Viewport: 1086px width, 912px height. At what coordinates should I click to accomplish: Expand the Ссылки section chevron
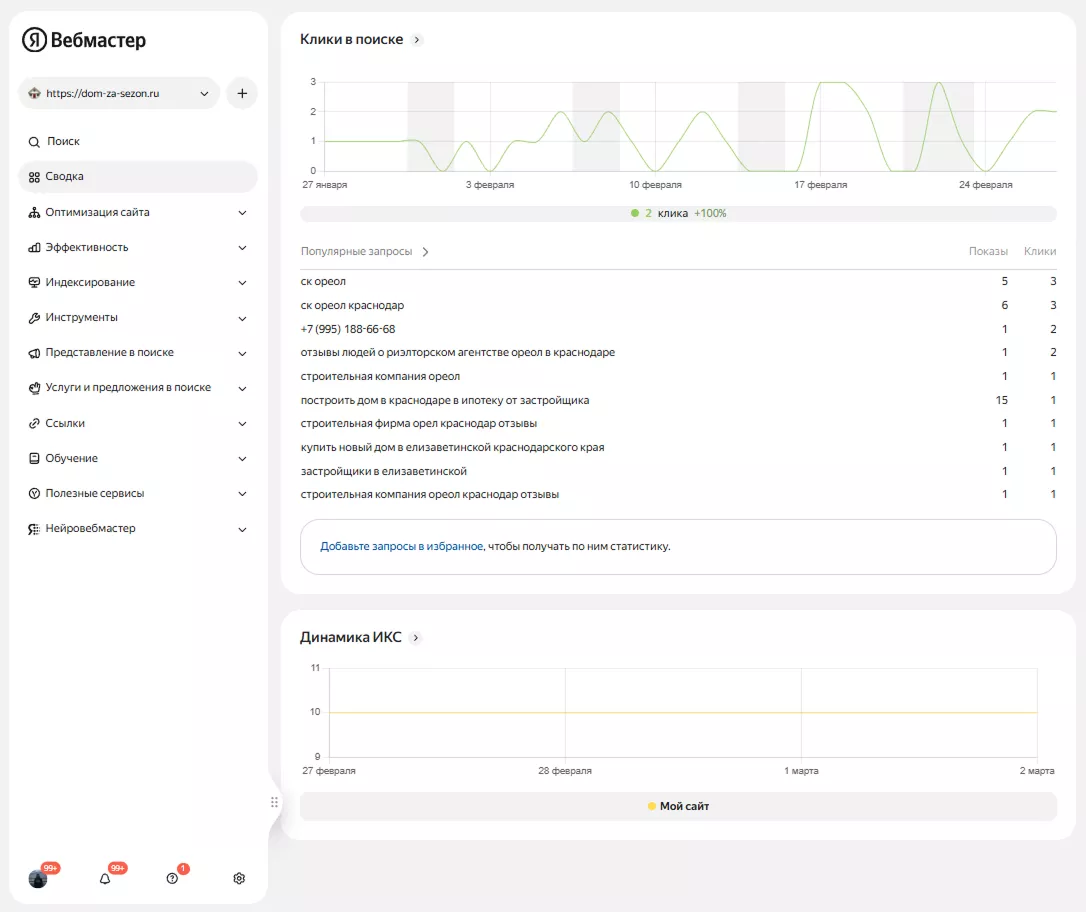tap(242, 424)
